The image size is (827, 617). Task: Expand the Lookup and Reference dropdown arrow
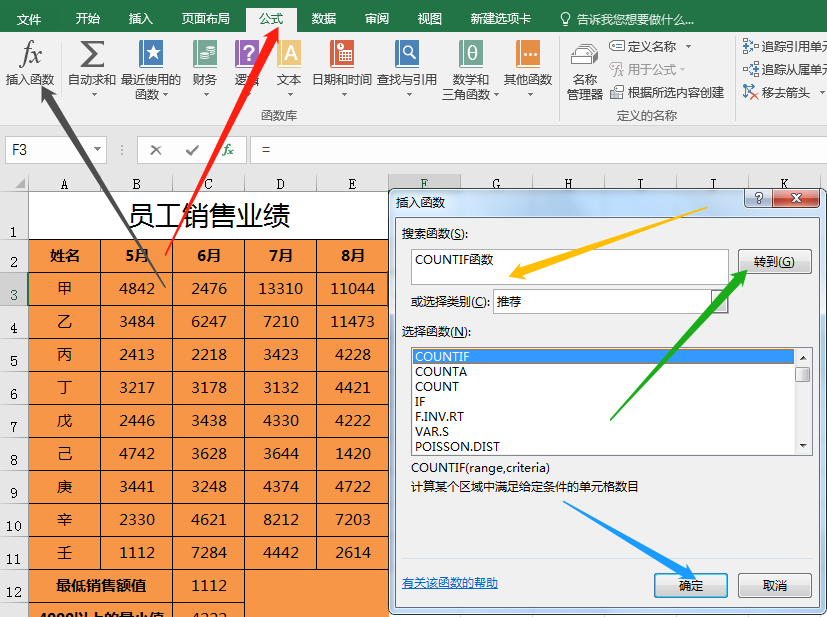click(x=409, y=95)
